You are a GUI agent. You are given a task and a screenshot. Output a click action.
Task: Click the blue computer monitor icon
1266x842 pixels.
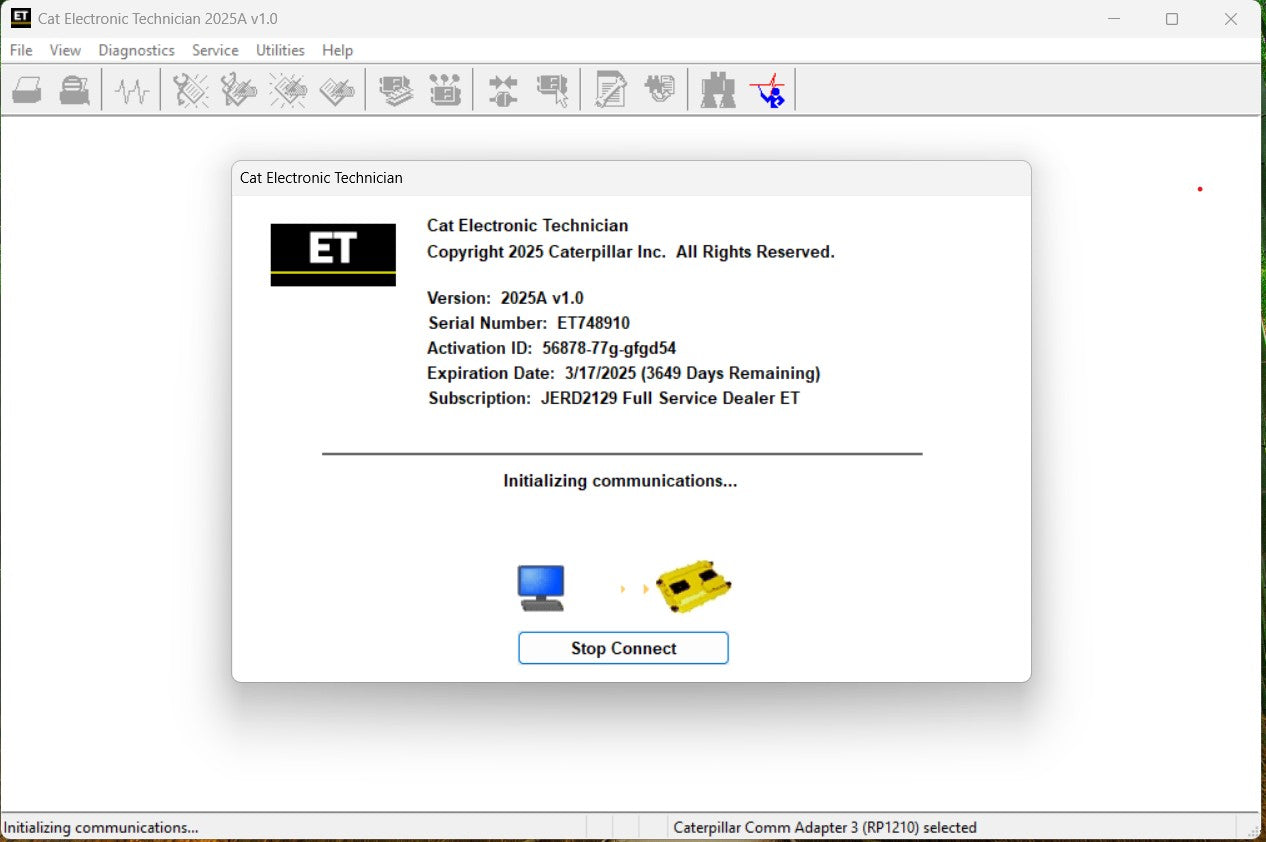tap(541, 588)
